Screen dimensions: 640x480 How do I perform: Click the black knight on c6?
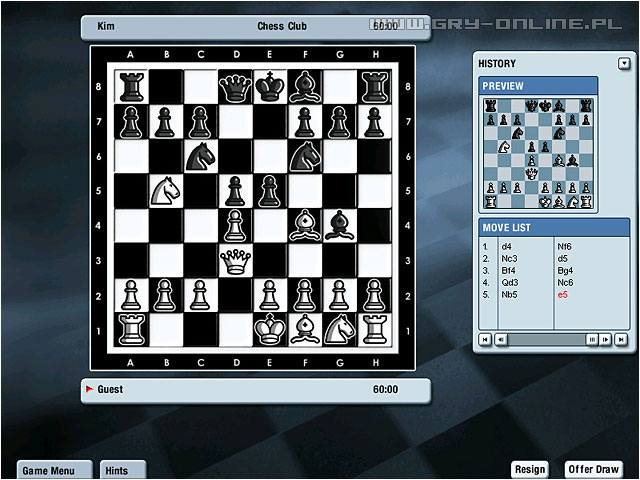[200, 155]
